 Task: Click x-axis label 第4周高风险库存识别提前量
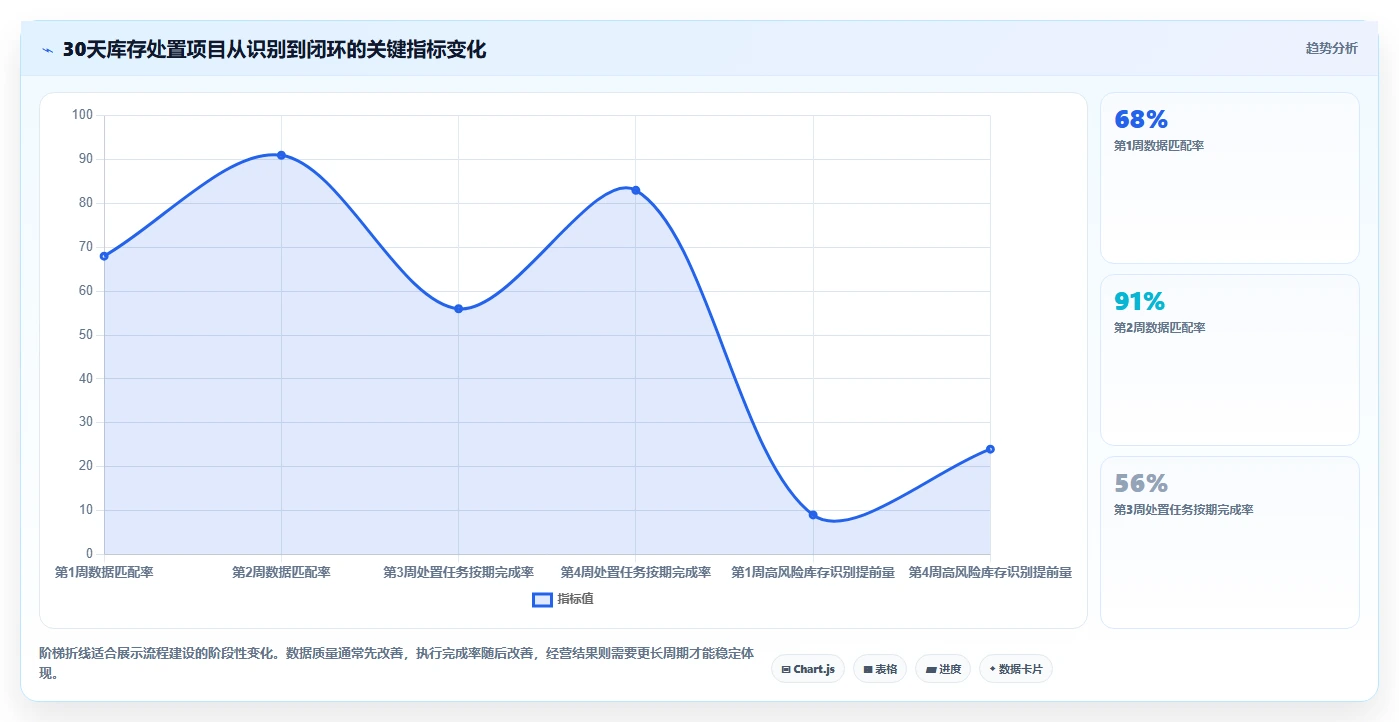coord(990,572)
